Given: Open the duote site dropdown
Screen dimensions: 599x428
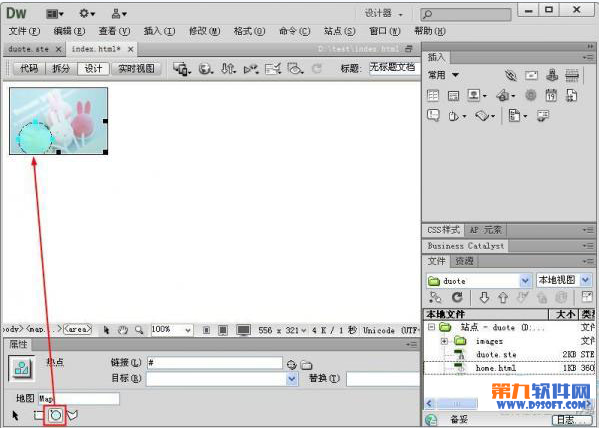Looking at the screenshot, I should click(x=526, y=281).
